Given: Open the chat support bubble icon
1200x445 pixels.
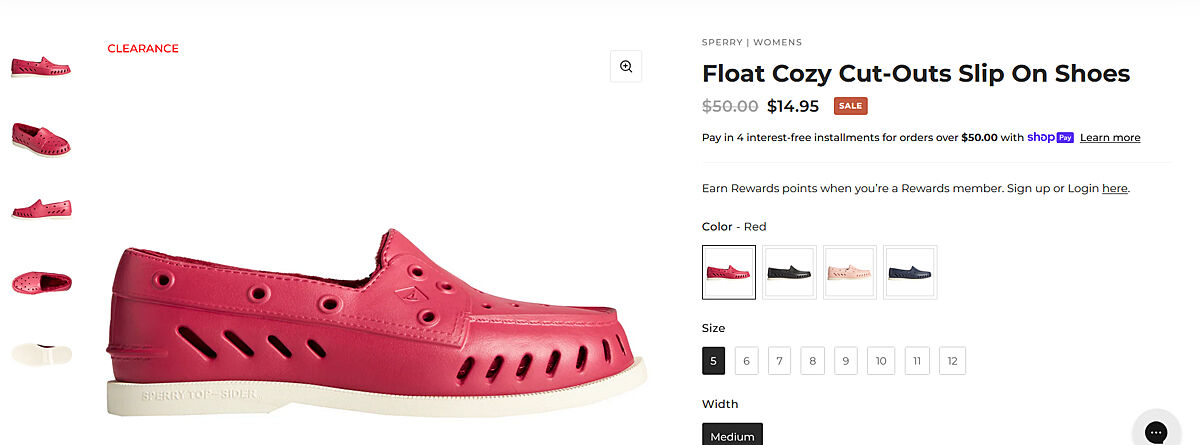Looking at the screenshot, I should (1156, 432).
